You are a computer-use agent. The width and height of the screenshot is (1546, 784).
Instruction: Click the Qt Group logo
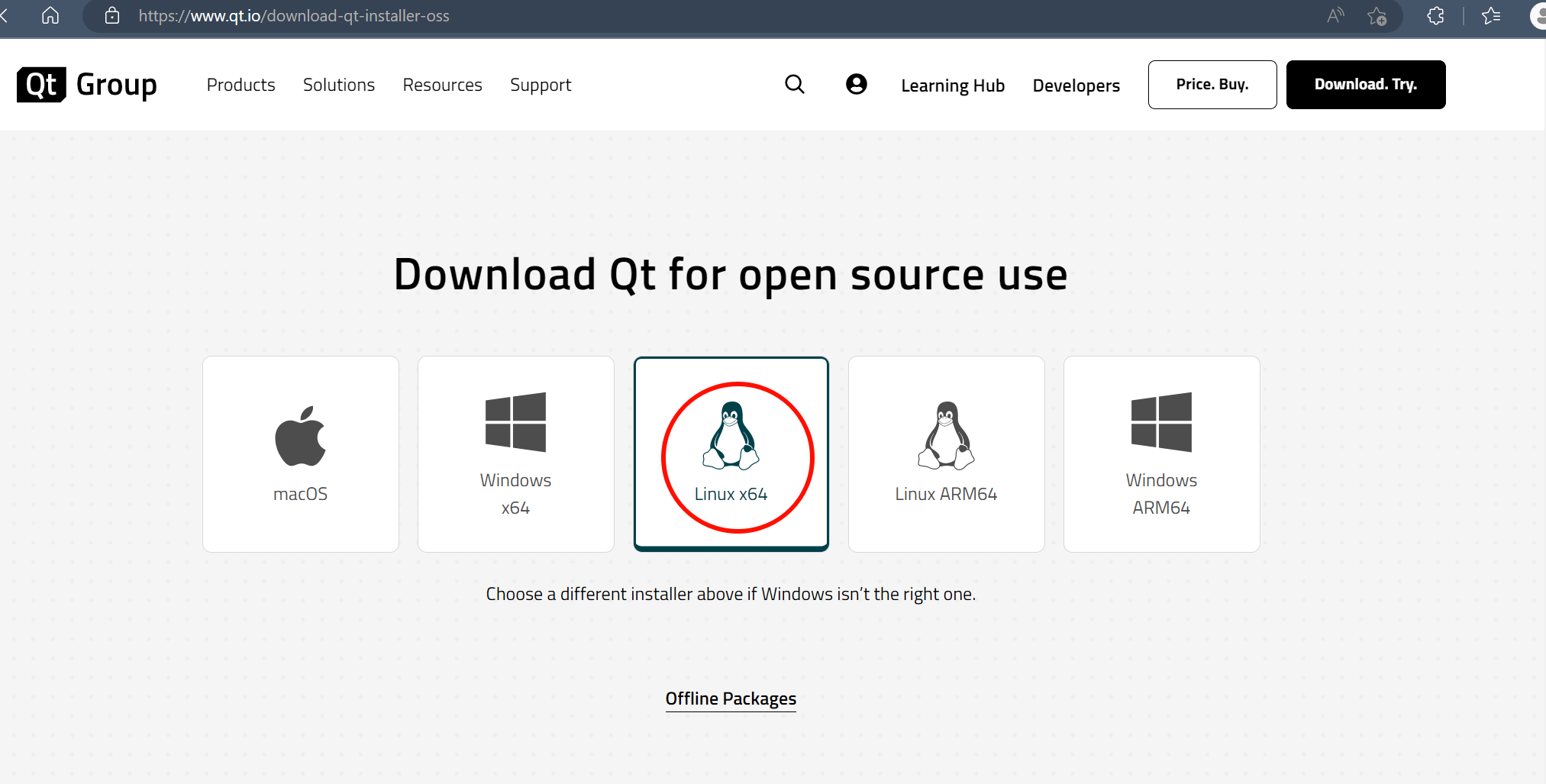pos(87,85)
